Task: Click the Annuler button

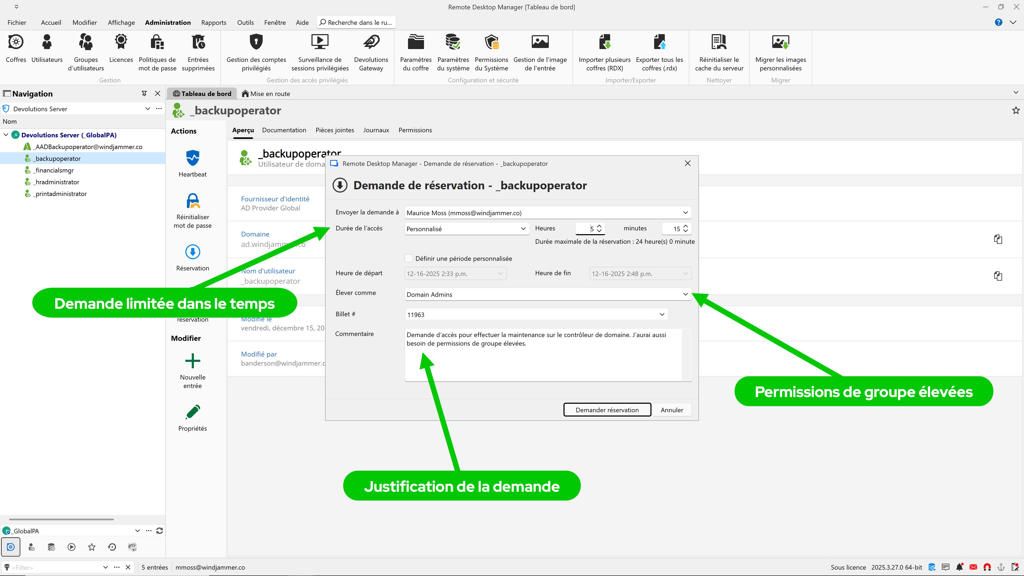Action: point(672,410)
